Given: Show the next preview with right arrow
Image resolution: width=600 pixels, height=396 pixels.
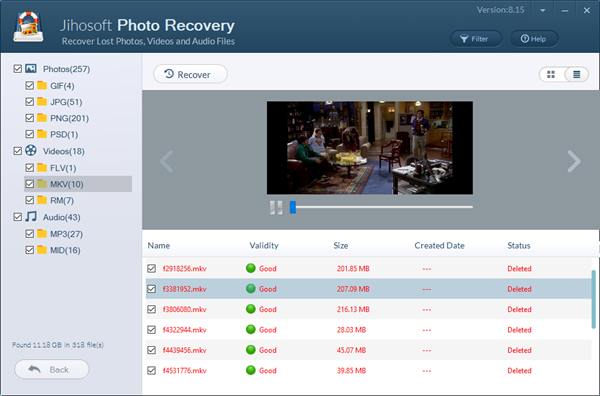Looking at the screenshot, I should (574, 161).
